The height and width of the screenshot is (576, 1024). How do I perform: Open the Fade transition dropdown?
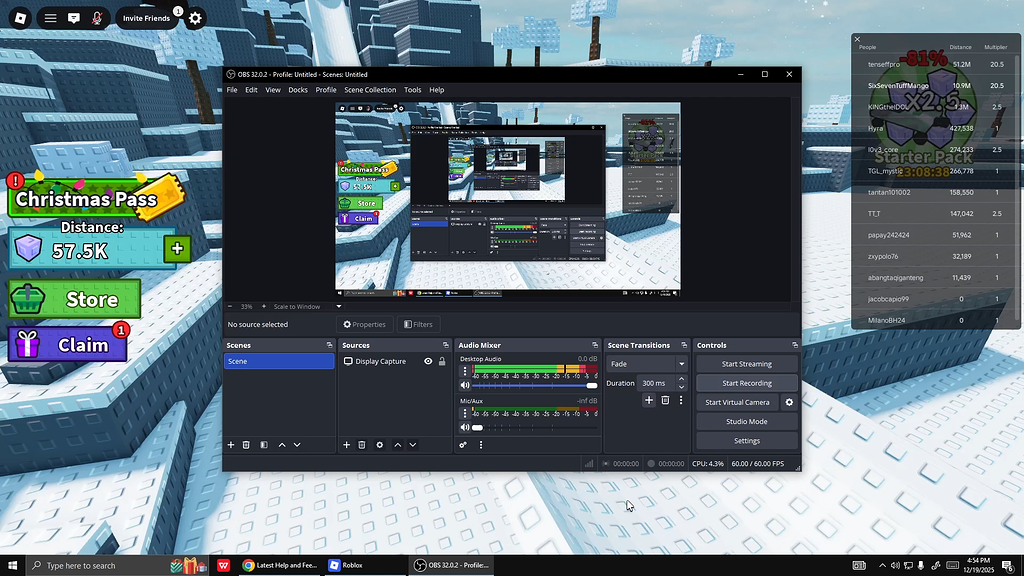tap(681, 364)
